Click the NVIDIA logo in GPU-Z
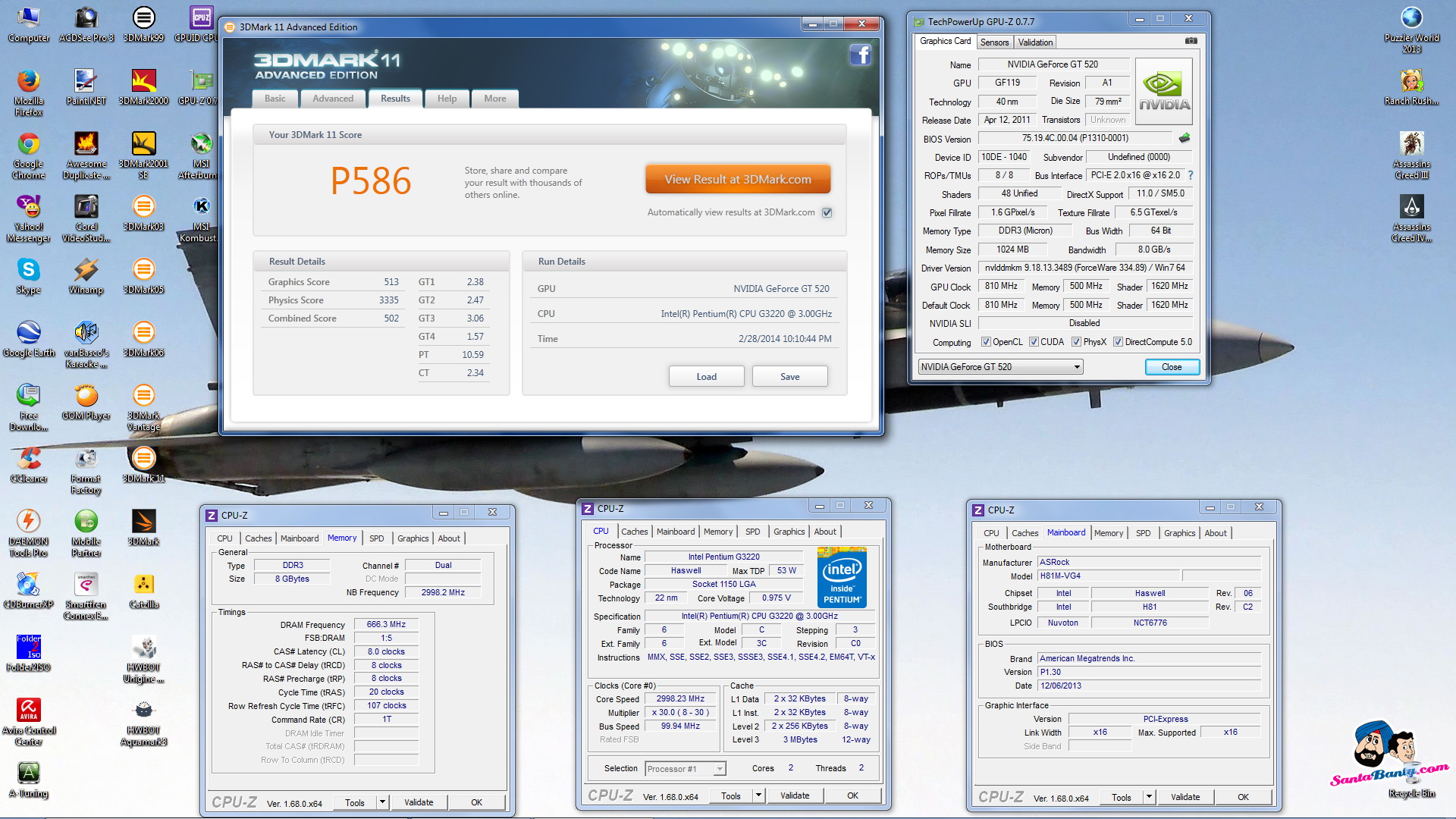Screen dimensions: 1456x819 coord(1164,92)
